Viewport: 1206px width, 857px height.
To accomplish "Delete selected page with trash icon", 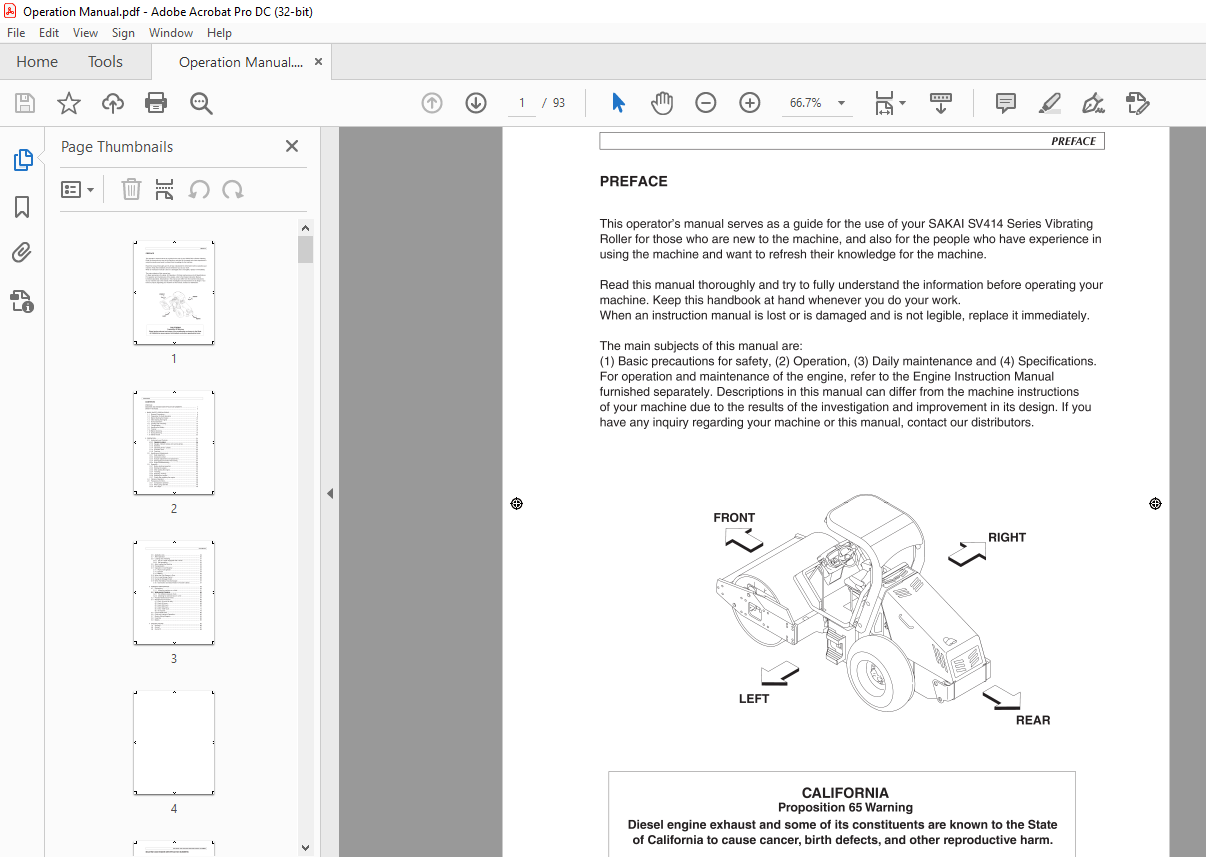I will (131, 190).
